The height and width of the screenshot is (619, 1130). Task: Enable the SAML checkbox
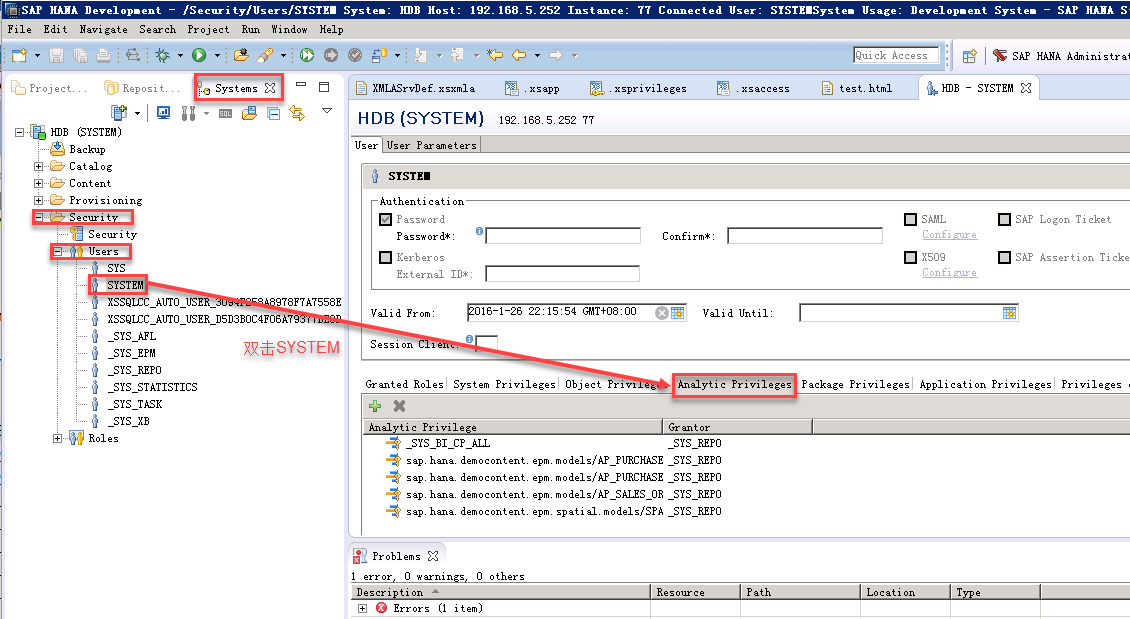click(911, 219)
